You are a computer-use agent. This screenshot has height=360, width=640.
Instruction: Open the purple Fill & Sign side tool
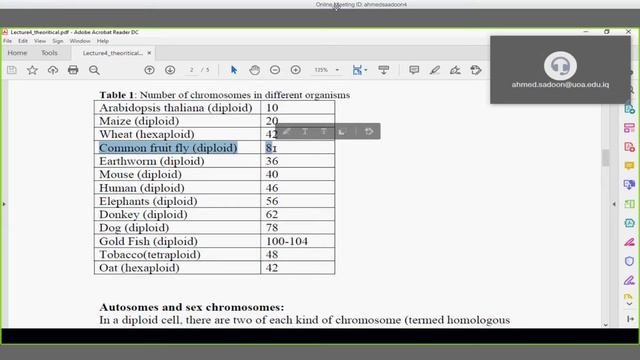coord(629,280)
